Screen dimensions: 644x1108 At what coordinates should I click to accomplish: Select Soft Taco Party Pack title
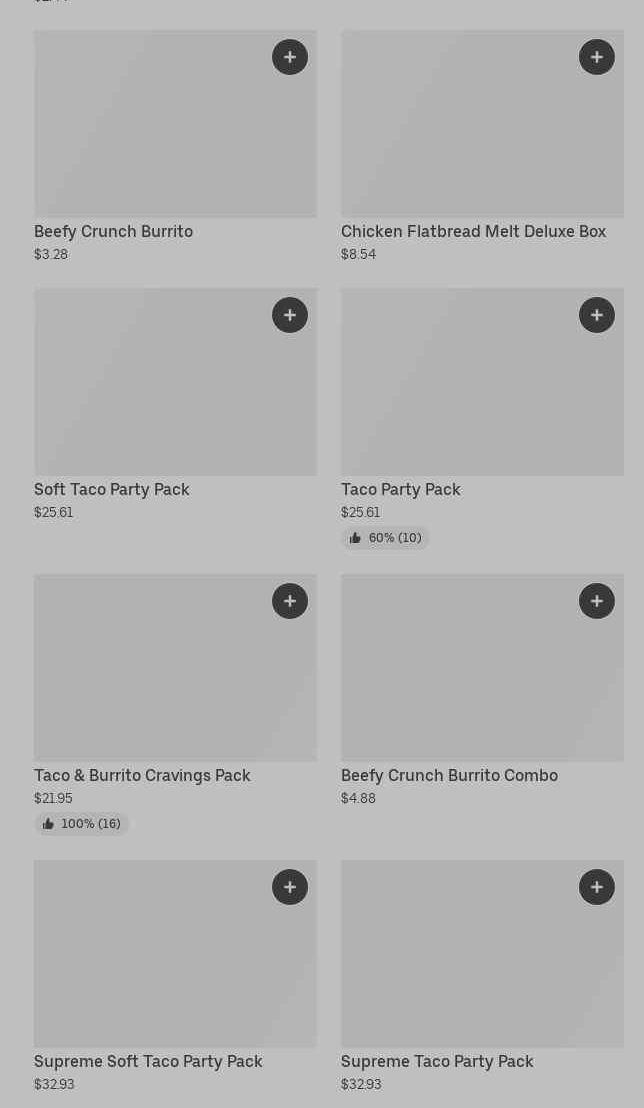[111, 489]
